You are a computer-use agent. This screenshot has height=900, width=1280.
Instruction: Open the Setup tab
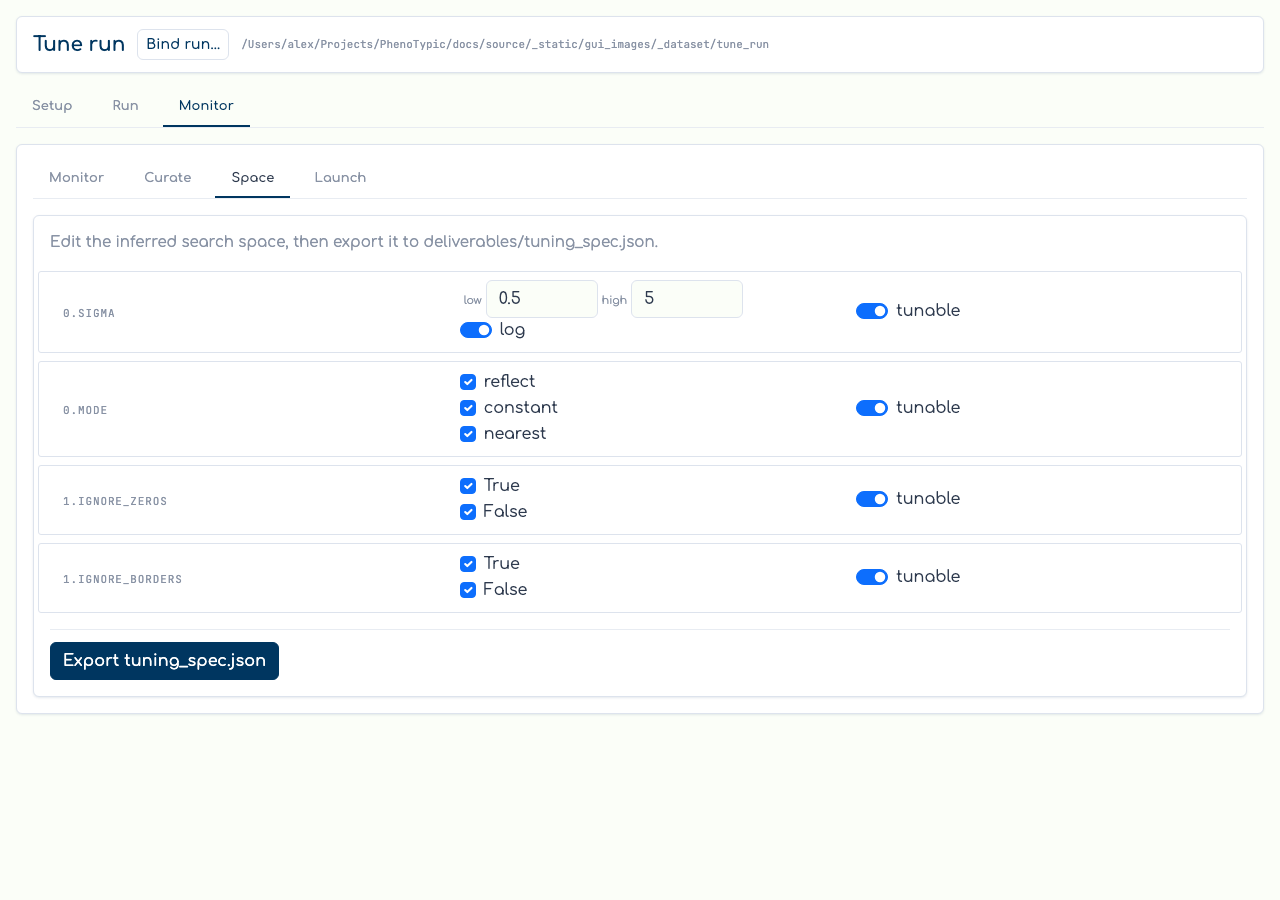click(52, 106)
